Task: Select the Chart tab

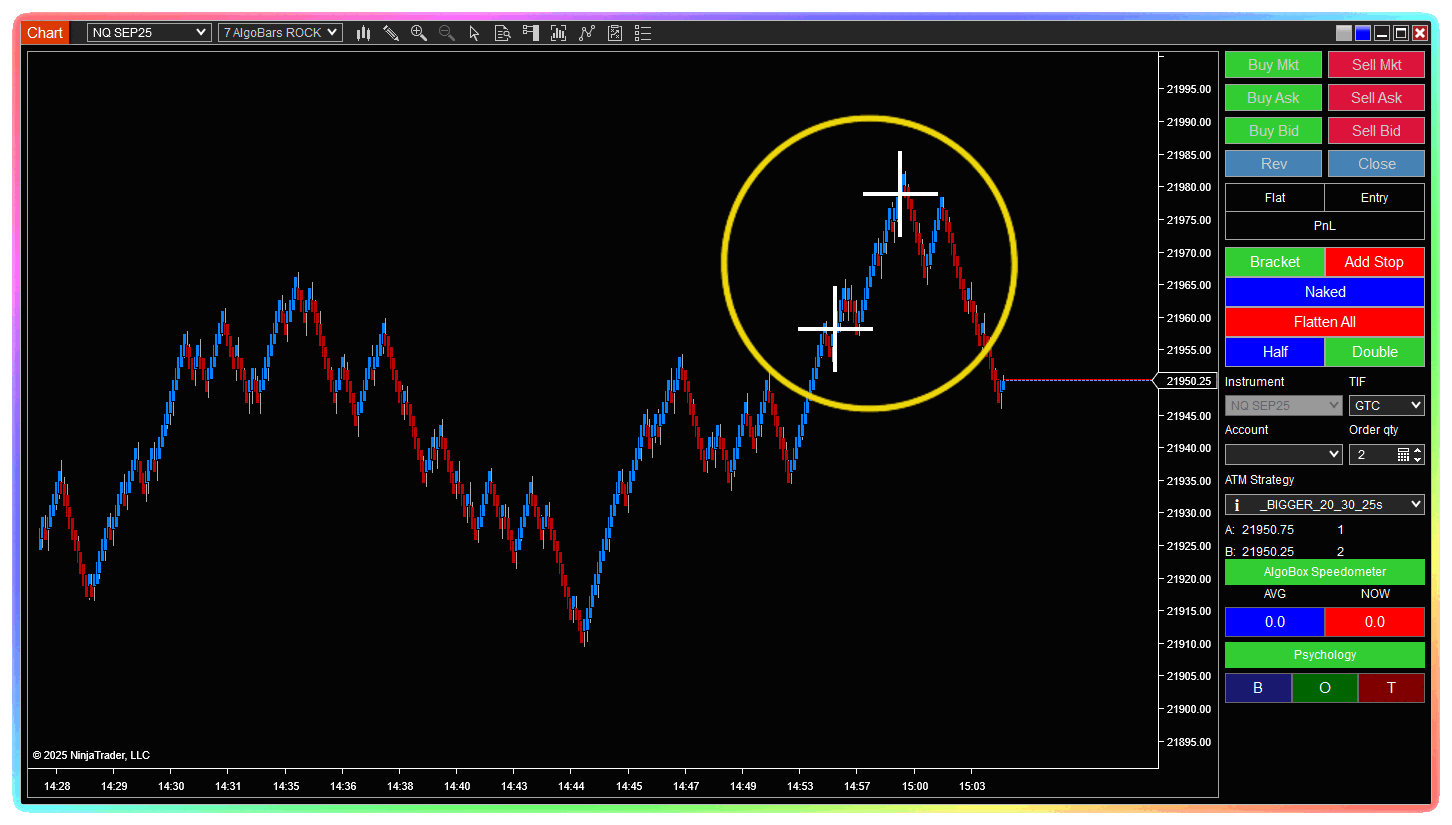Action: point(45,33)
